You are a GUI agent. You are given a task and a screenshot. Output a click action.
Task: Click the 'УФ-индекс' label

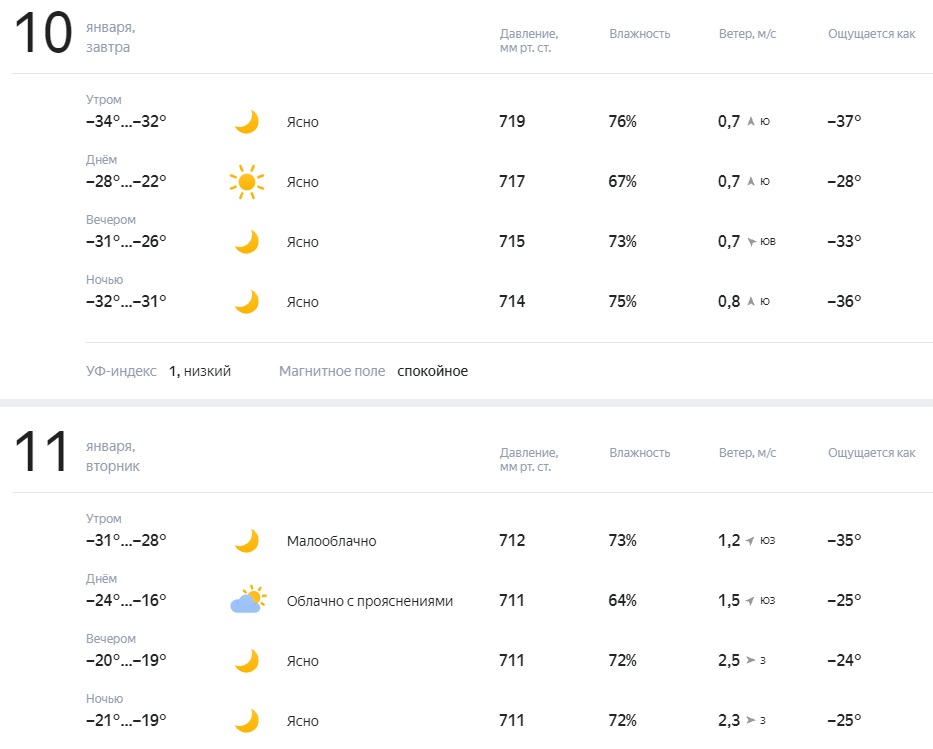tap(121, 371)
